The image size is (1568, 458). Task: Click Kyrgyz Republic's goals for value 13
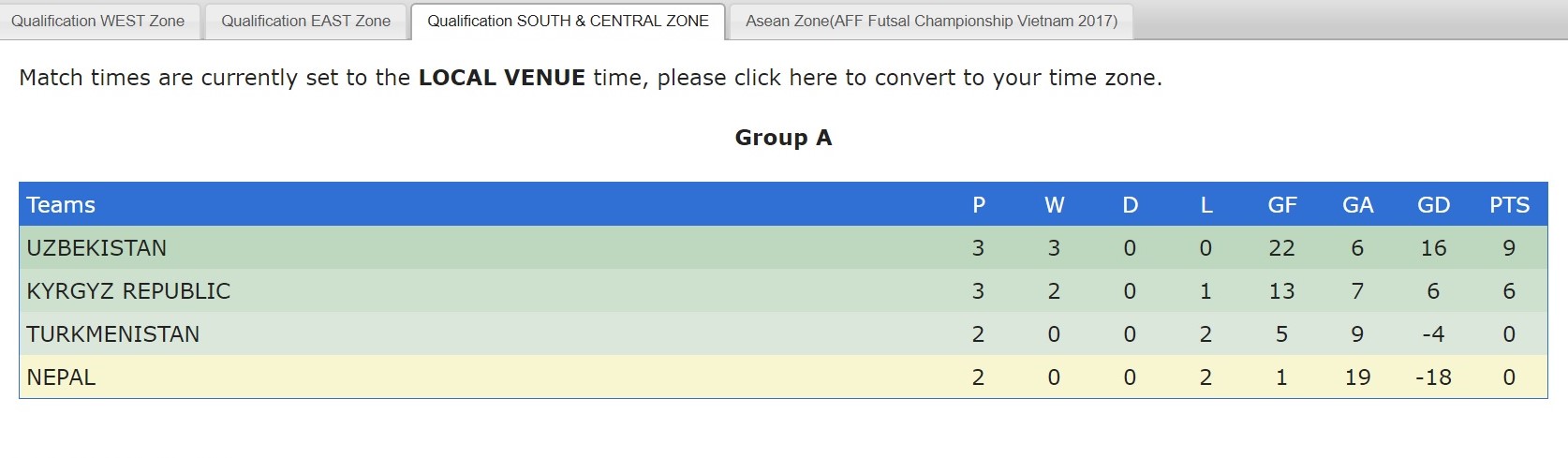coord(1281,291)
